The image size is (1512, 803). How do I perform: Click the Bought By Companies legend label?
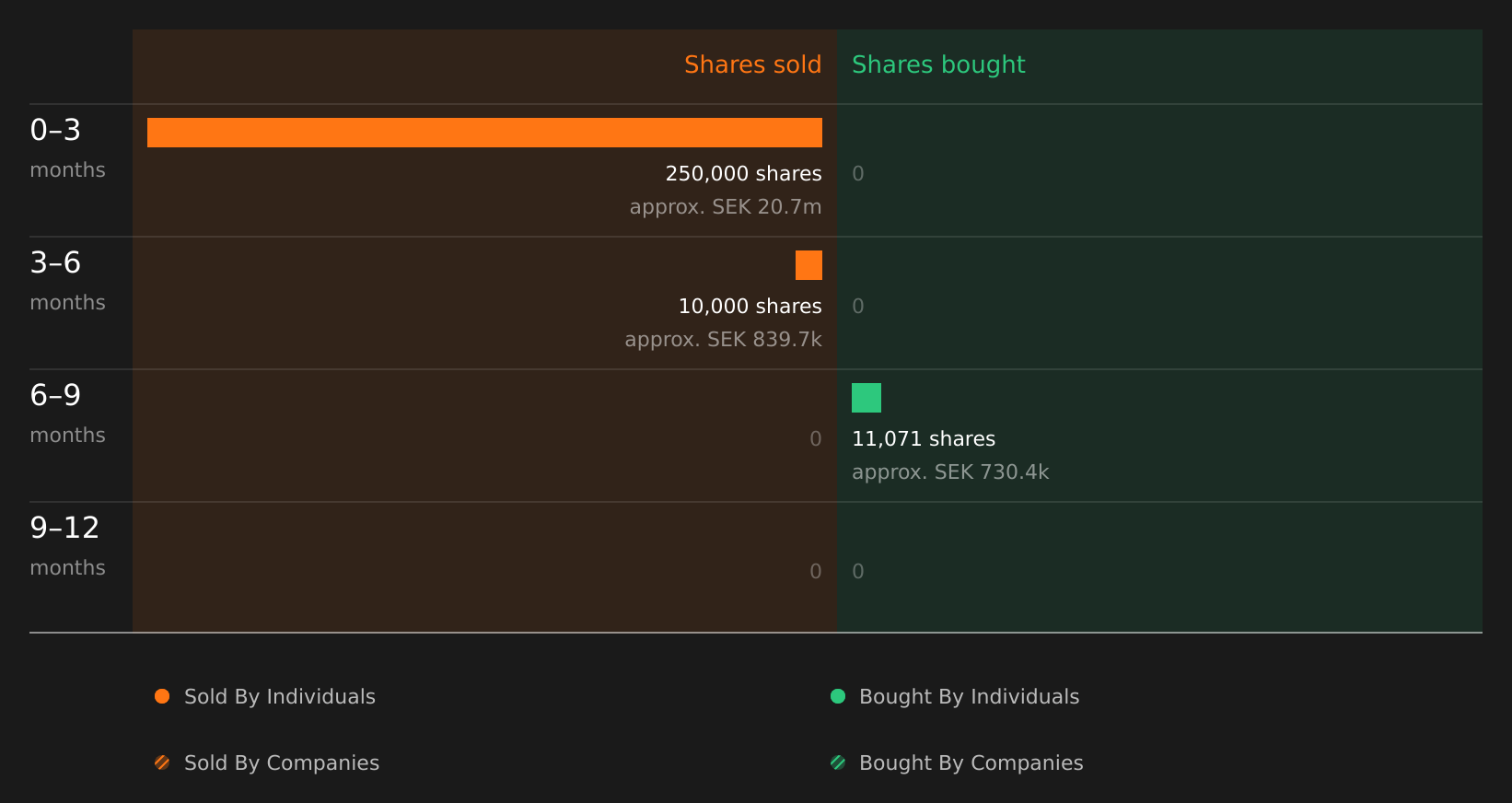click(971, 762)
